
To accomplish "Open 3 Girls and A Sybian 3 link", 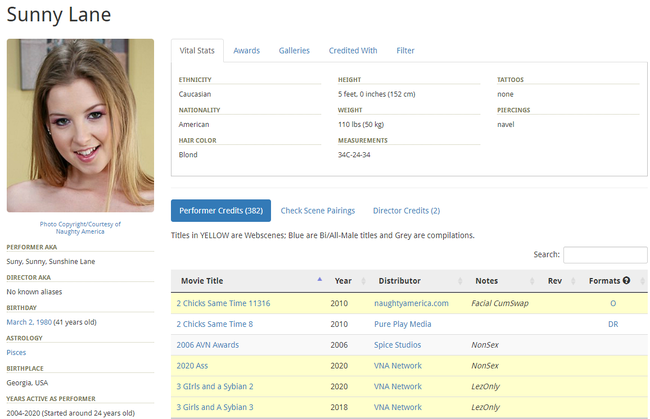I will pos(215,407).
